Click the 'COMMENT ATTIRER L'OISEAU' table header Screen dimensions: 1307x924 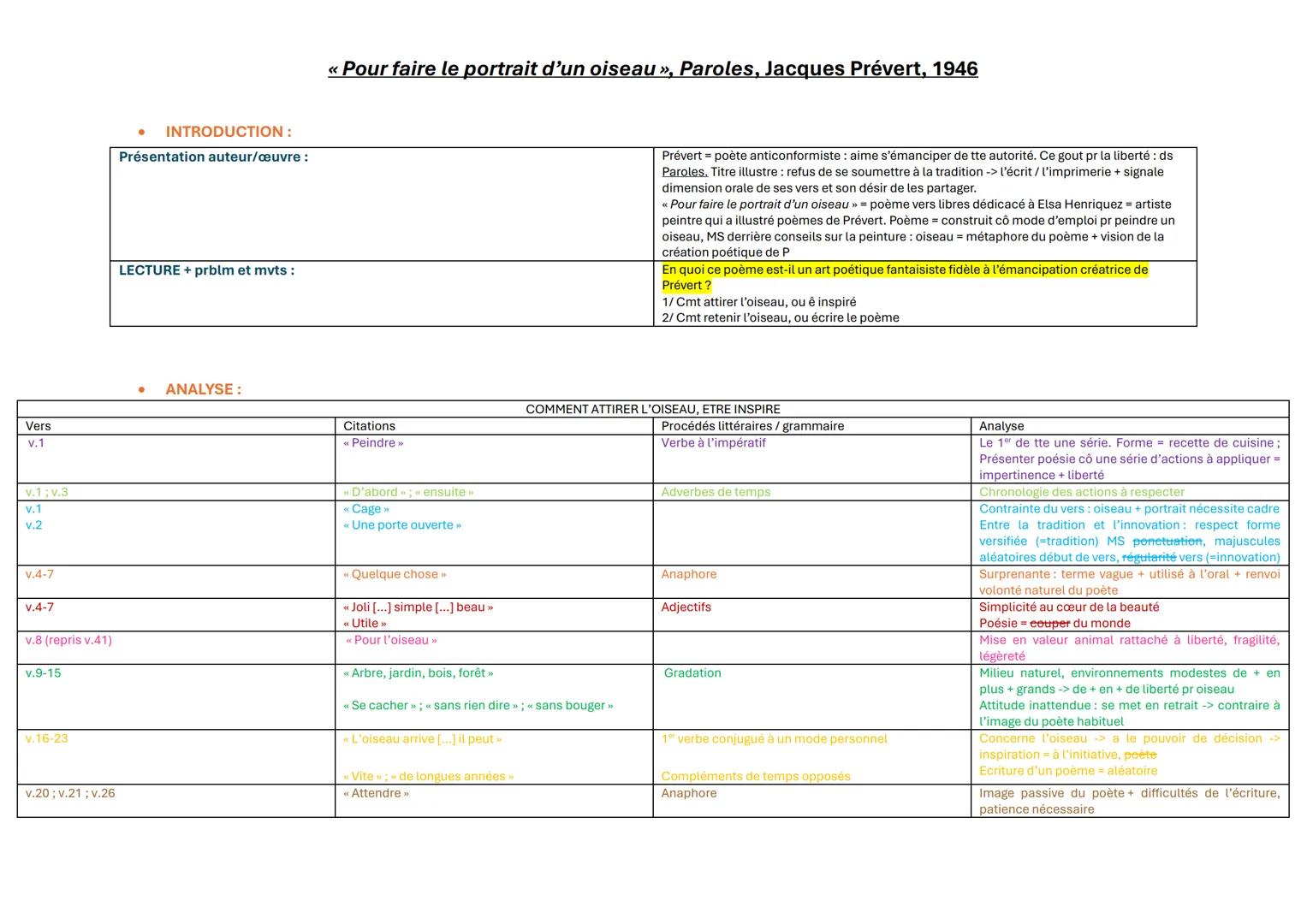point(652,409)
